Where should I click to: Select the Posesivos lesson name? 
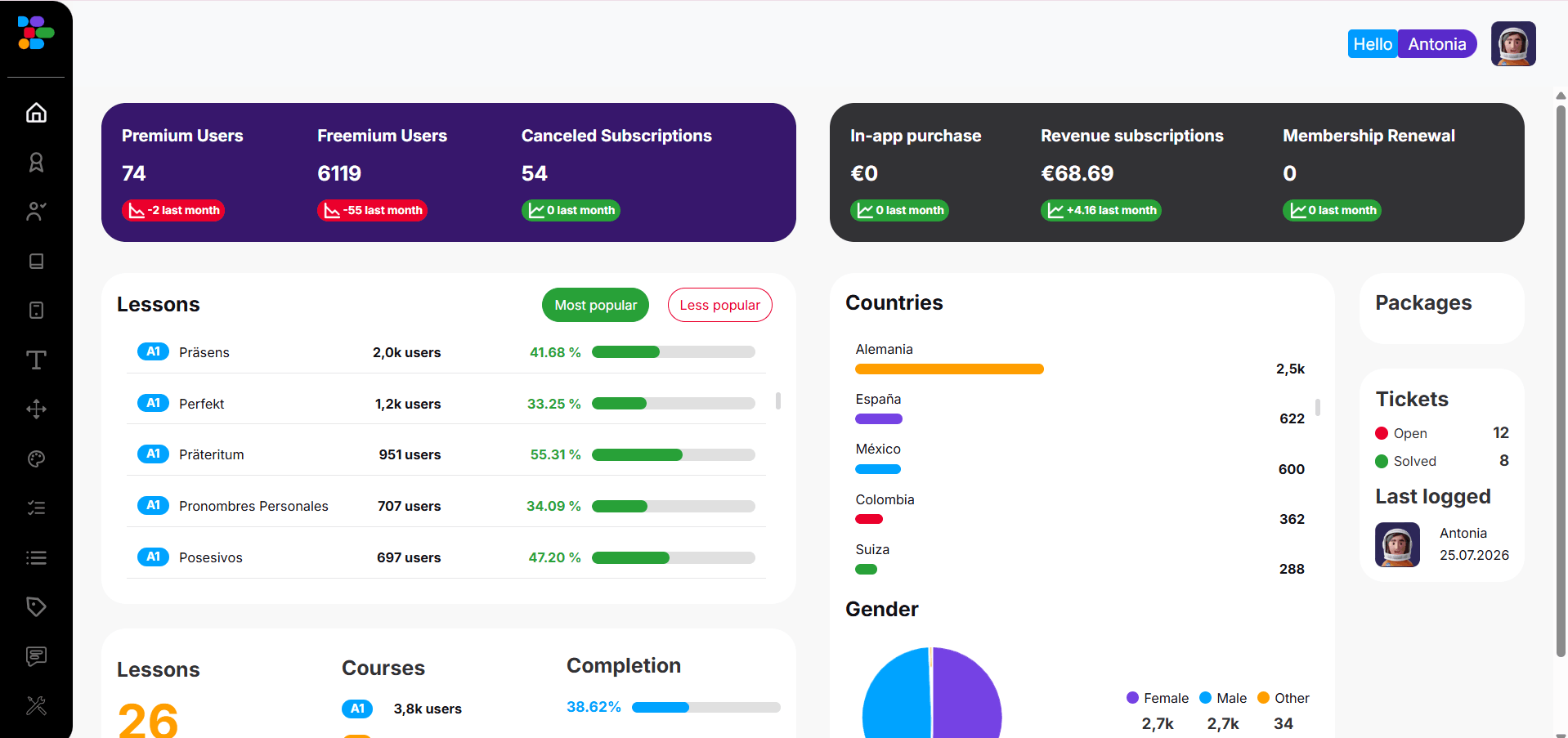pyautogui.click(x=211, y=557)
